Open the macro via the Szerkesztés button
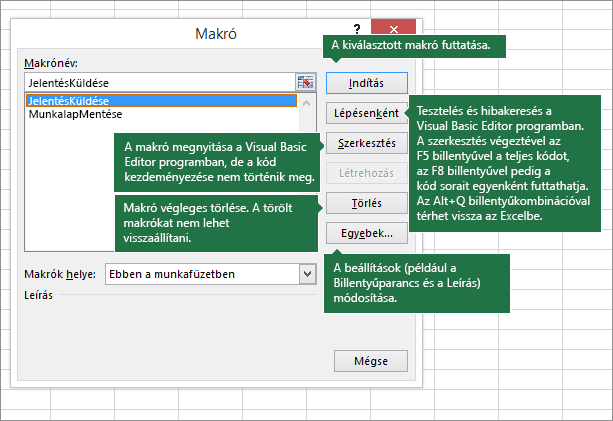 tap(366, 144)
